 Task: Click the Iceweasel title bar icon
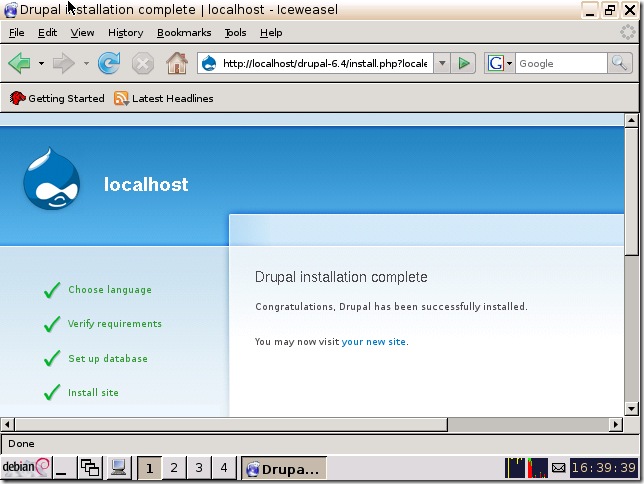[x=10, y=10]
